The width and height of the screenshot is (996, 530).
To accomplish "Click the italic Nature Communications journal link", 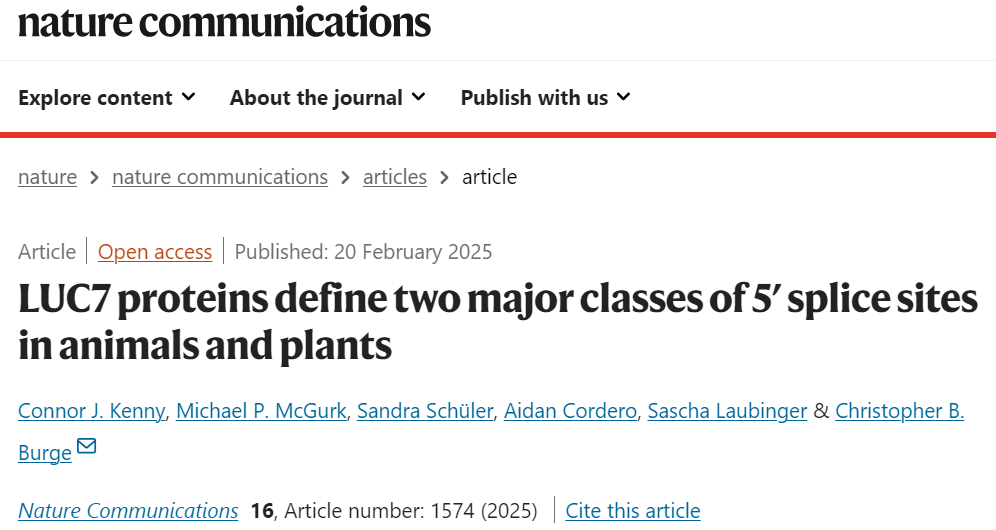I will (x=128, y=510).
